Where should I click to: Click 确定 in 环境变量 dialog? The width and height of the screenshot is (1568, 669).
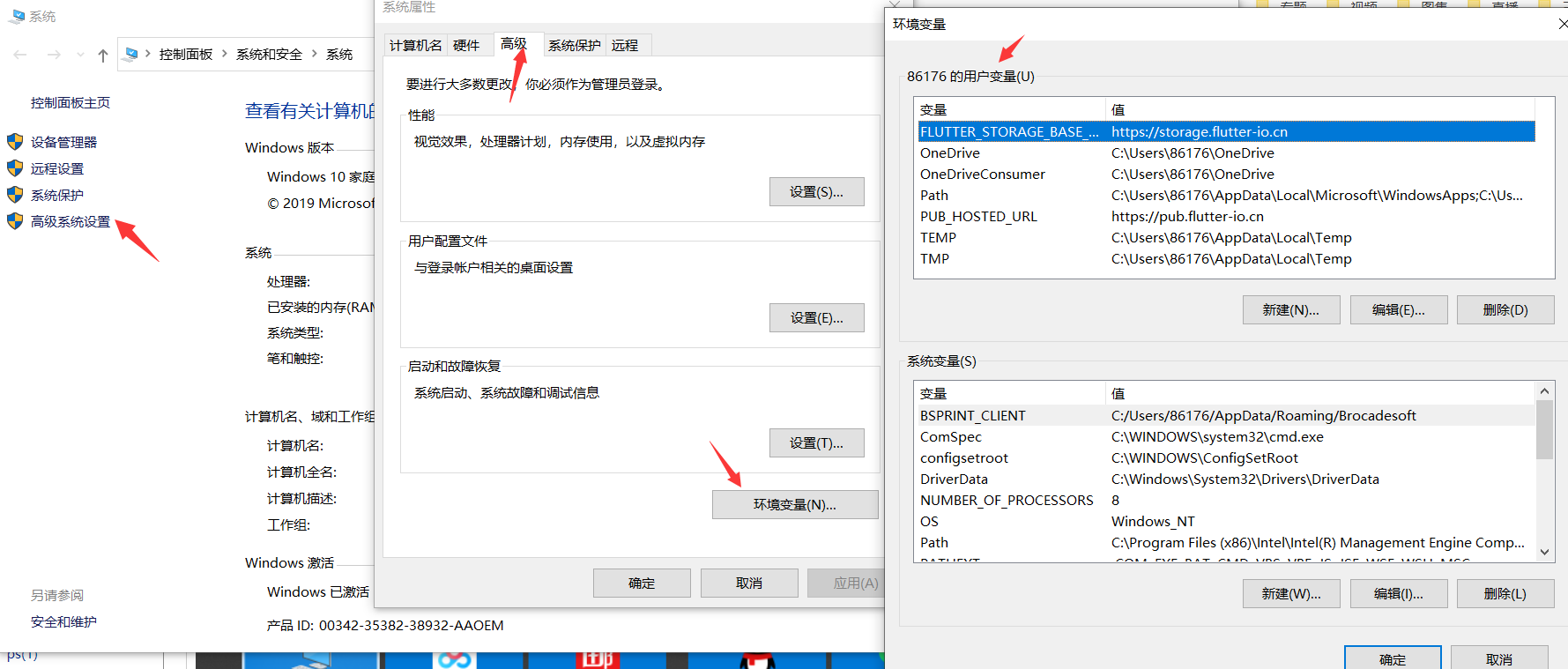1393,658
